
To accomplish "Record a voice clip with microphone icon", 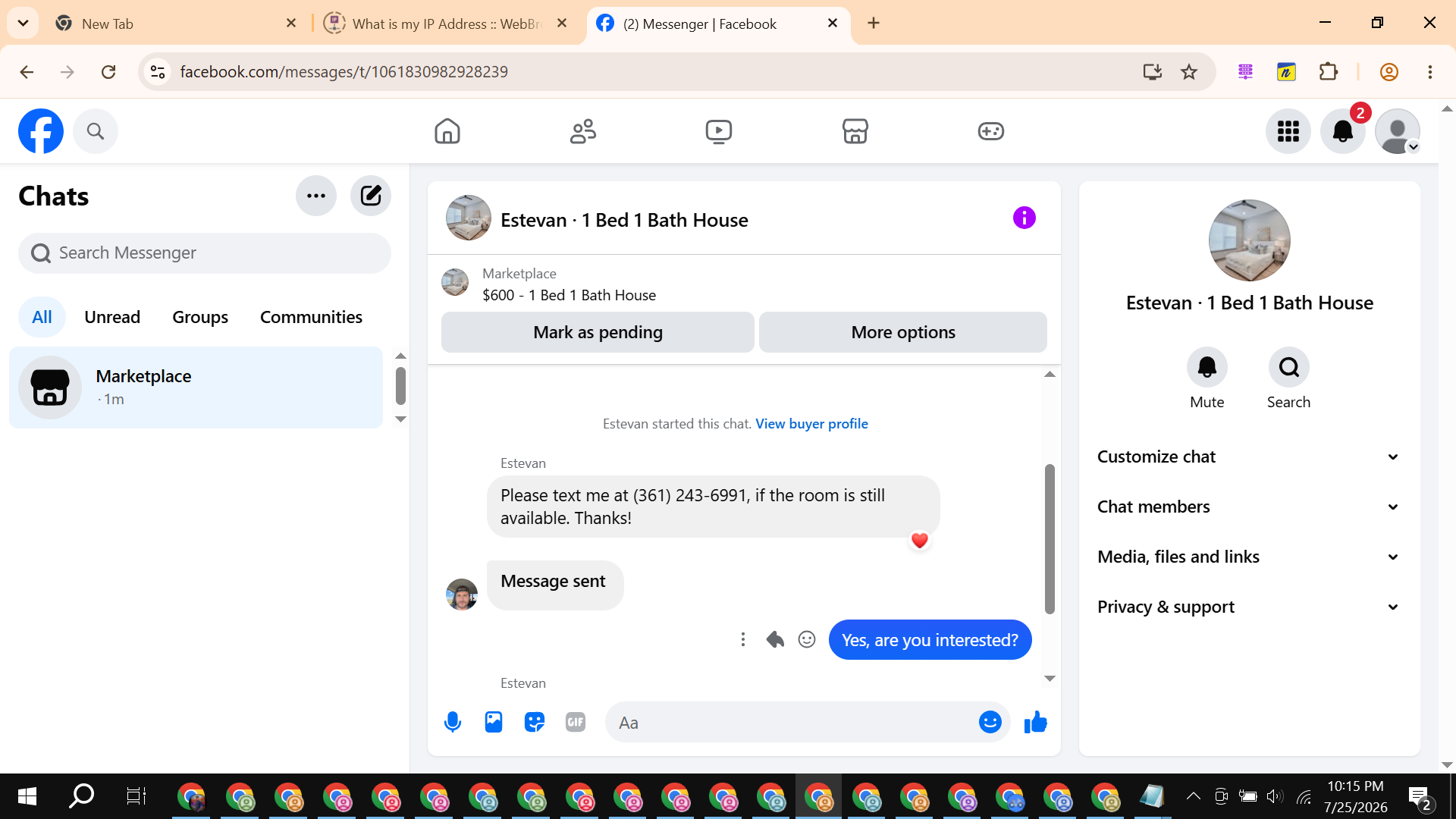I will pyautogui.click(x=453, y=723).
